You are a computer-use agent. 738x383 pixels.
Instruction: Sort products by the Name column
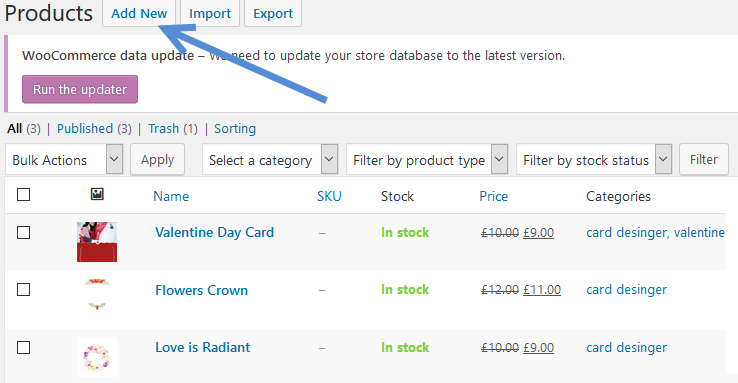point(171,196)
